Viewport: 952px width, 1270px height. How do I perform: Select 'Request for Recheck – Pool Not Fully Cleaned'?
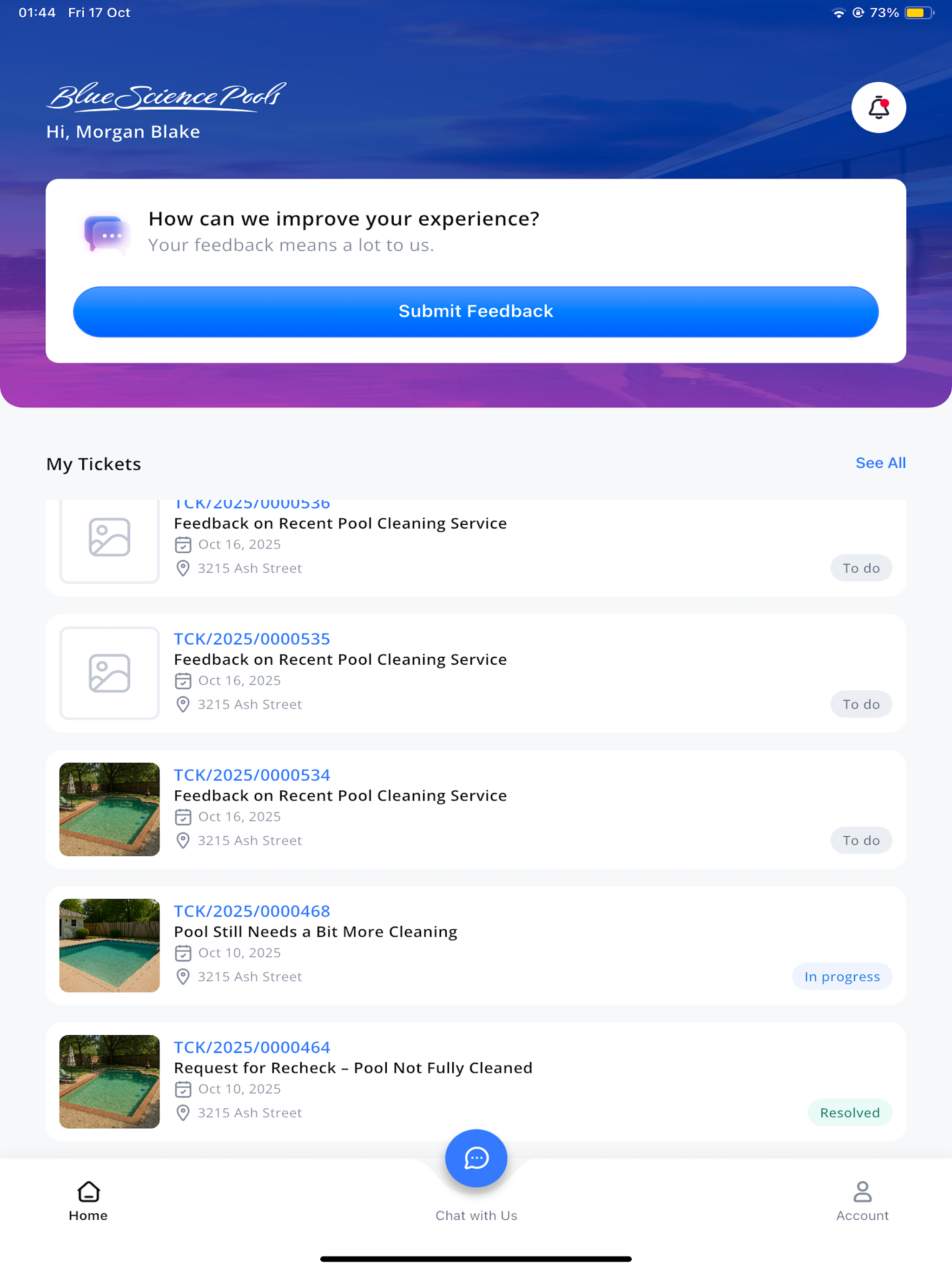click(x=353, y=1068)
